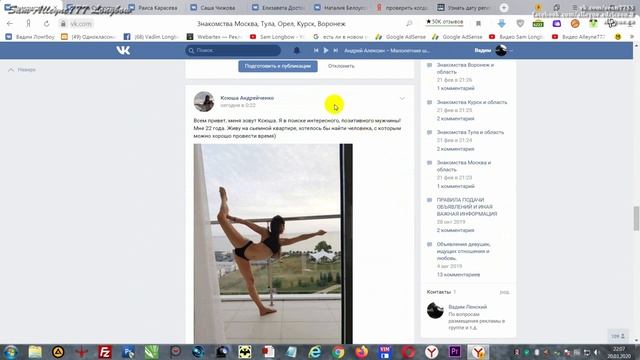Open the file explorer folder on taskbar

point(35,352)
